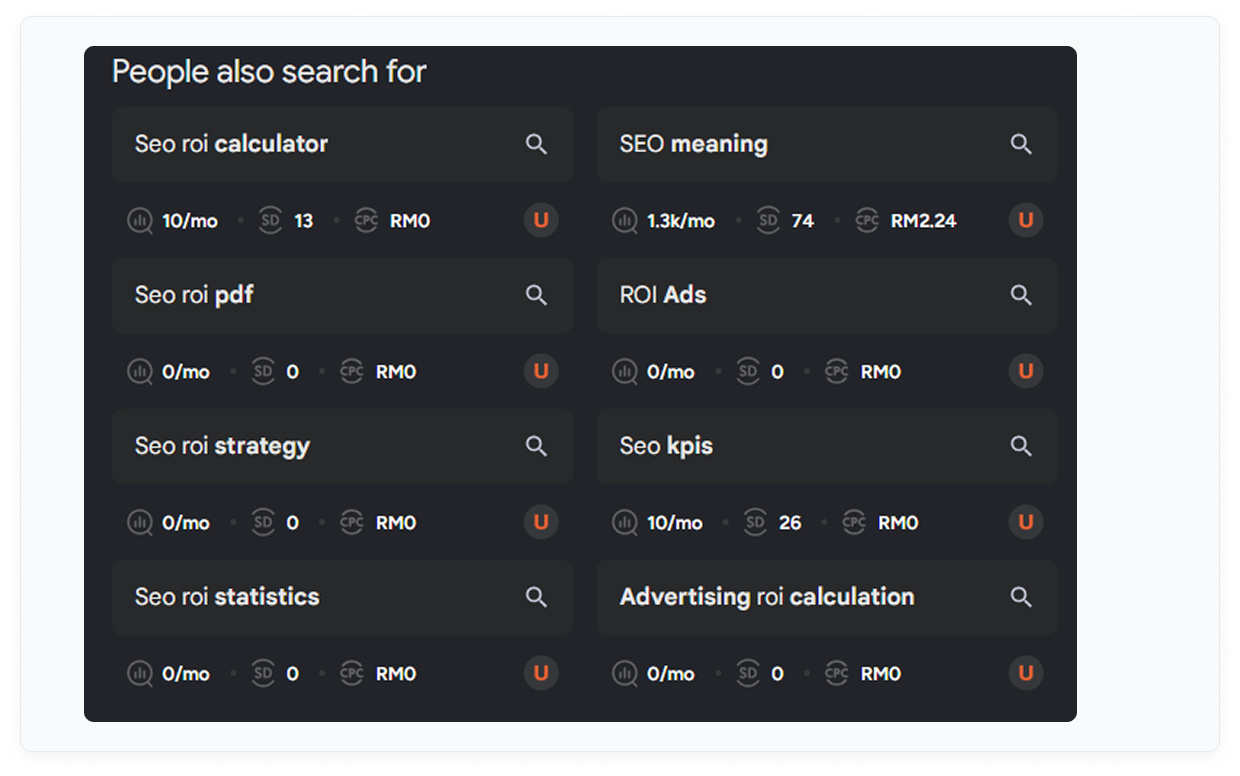The width and height of the screenshot is (1240, 776).
Task: Open the 'SEO meaning' suggestion
Action: tap(827, 144)
